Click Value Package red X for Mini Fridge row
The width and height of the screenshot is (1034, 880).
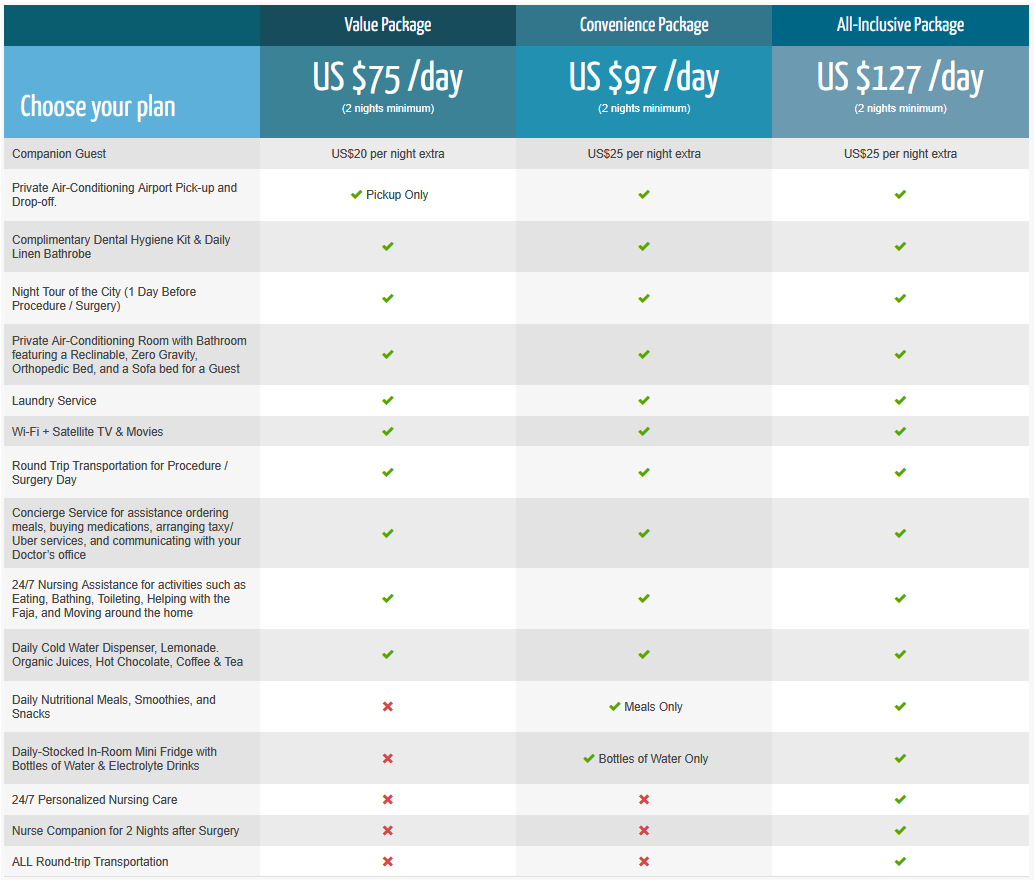click(388, 759)
